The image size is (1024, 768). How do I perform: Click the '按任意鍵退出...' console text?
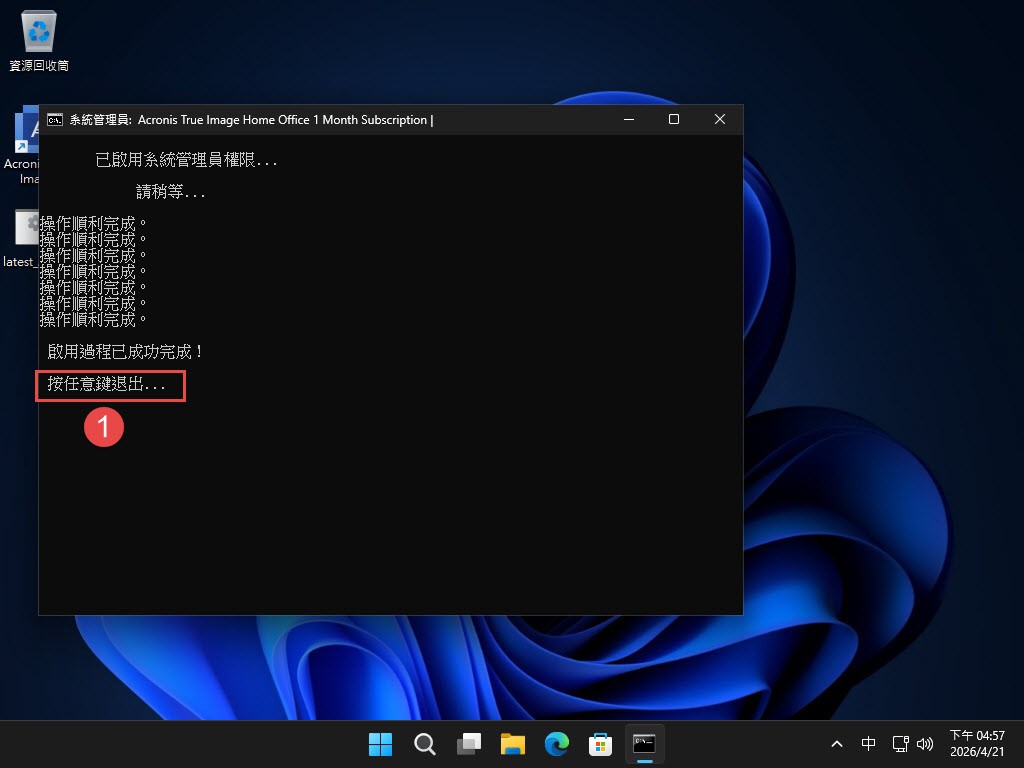click(x=107, y=384)
